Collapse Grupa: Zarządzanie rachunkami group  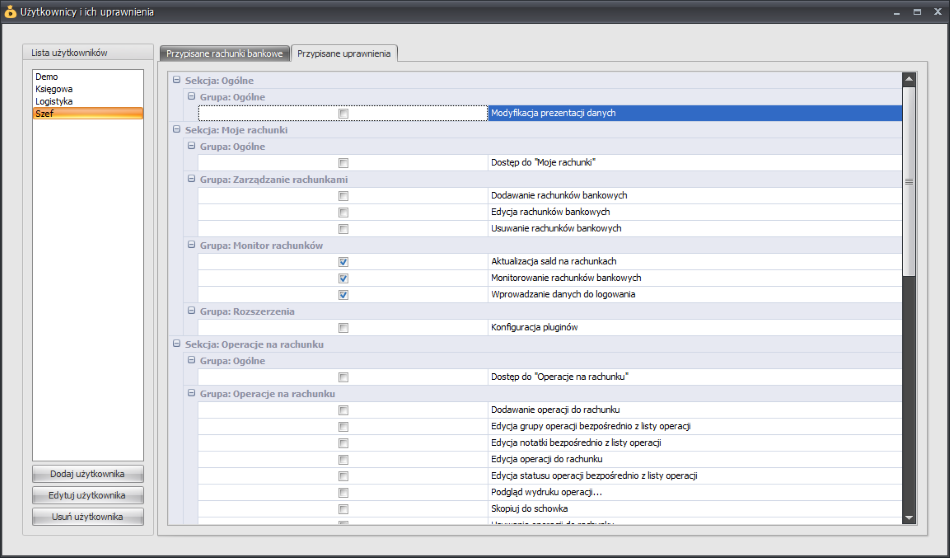point(191,179)
